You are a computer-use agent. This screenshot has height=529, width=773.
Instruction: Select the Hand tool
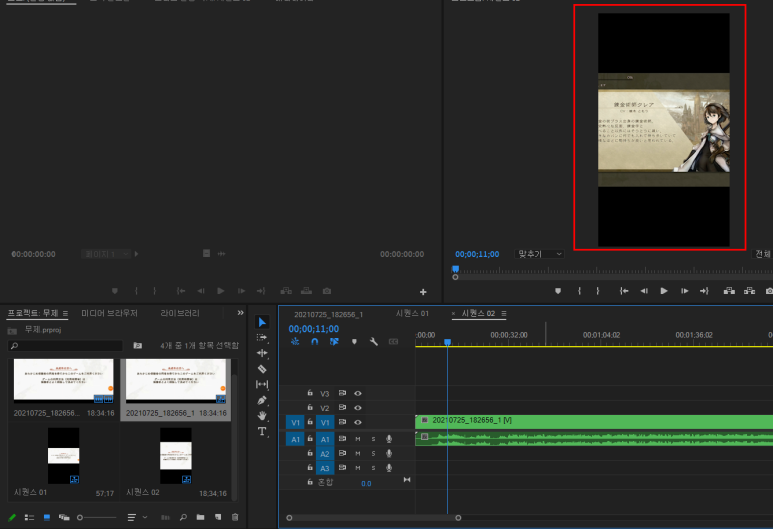262,416
